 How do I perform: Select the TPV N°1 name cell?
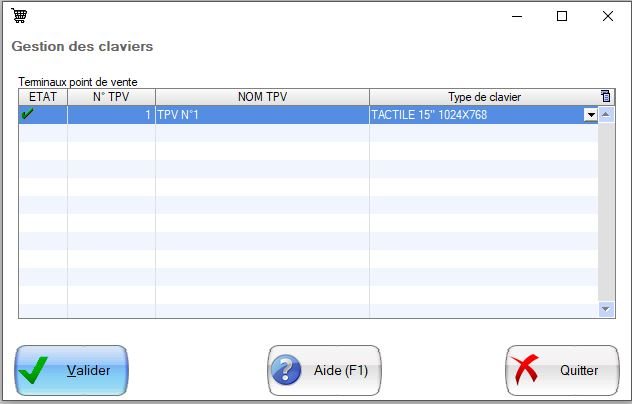point(262,115)
